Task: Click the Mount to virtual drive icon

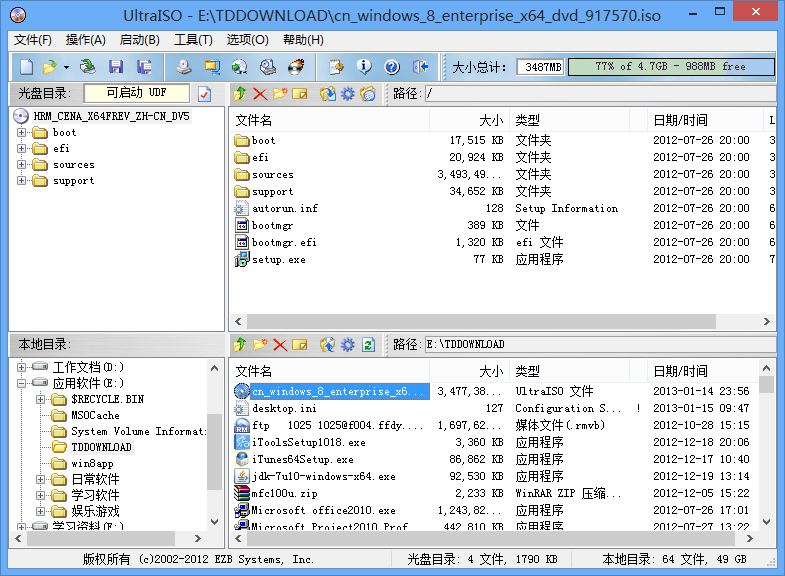Action: [x=268, y=67]
